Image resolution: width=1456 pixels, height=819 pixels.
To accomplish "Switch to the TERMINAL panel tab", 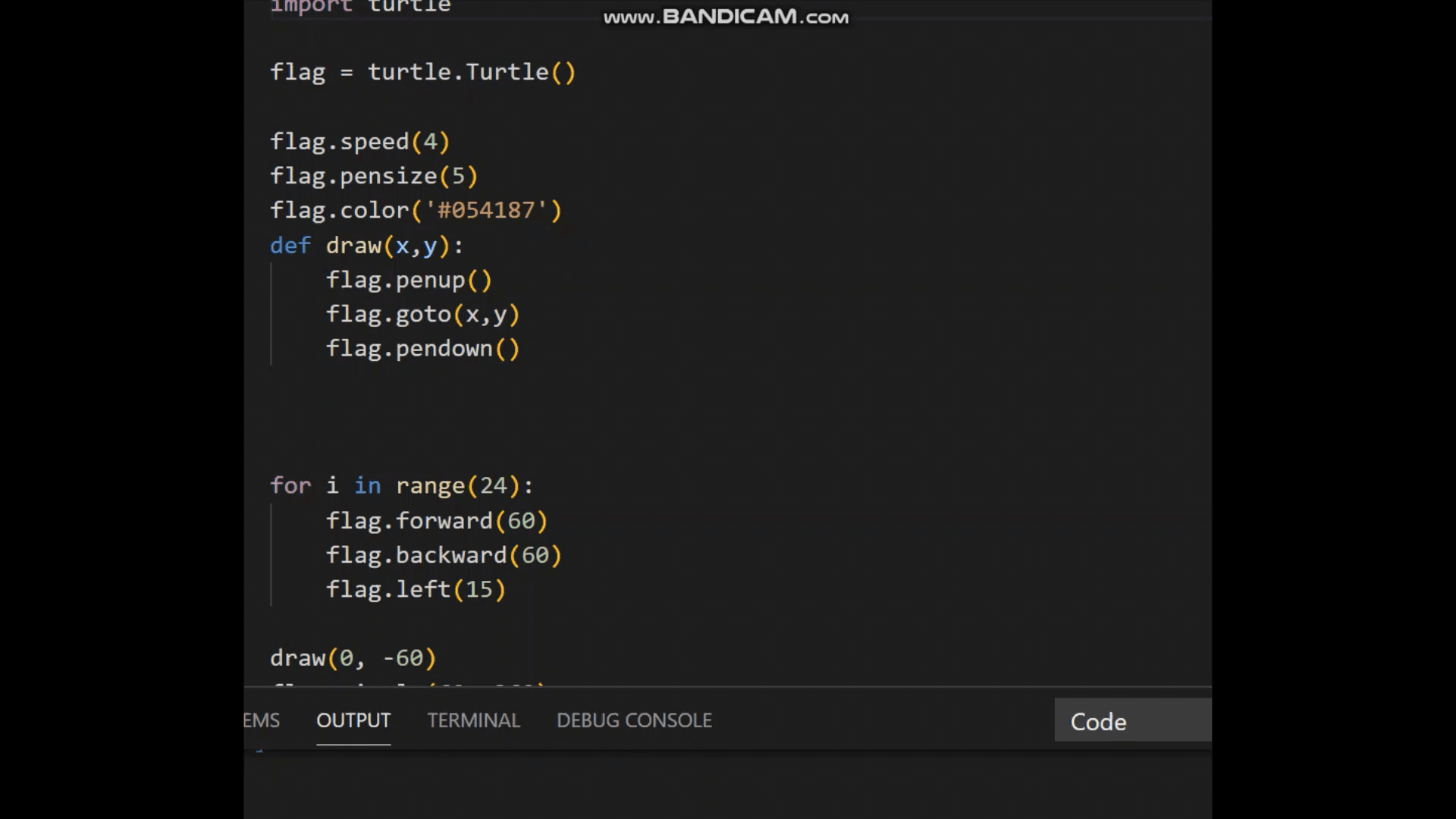I will (x=473, y=720).
